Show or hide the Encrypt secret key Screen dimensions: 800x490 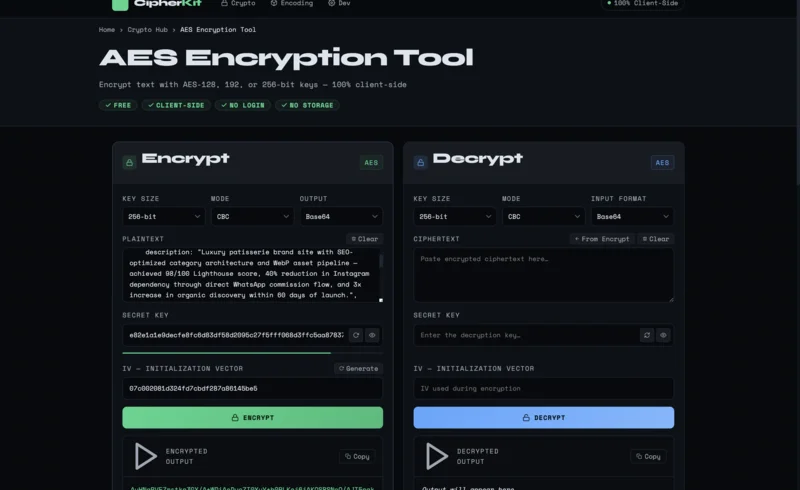click(x=372, y=335)
